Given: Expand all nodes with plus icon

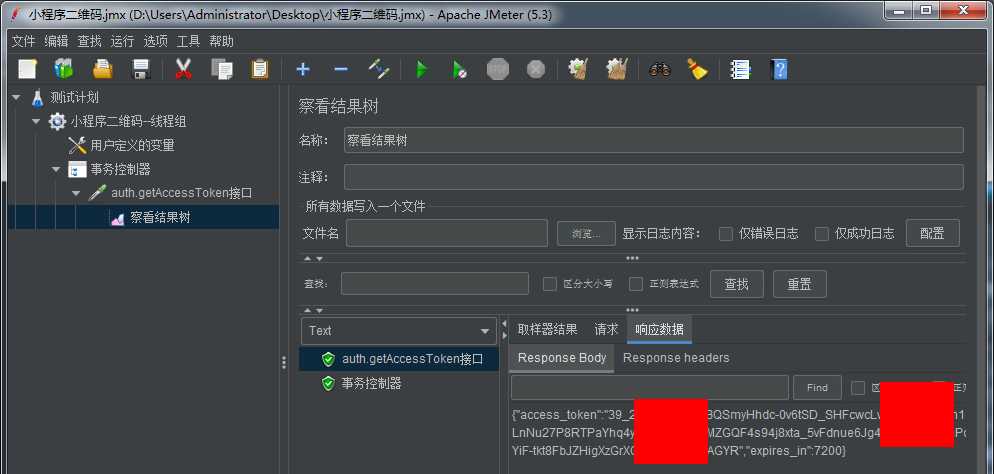Looking at the screenshot, I should (303, 68).
